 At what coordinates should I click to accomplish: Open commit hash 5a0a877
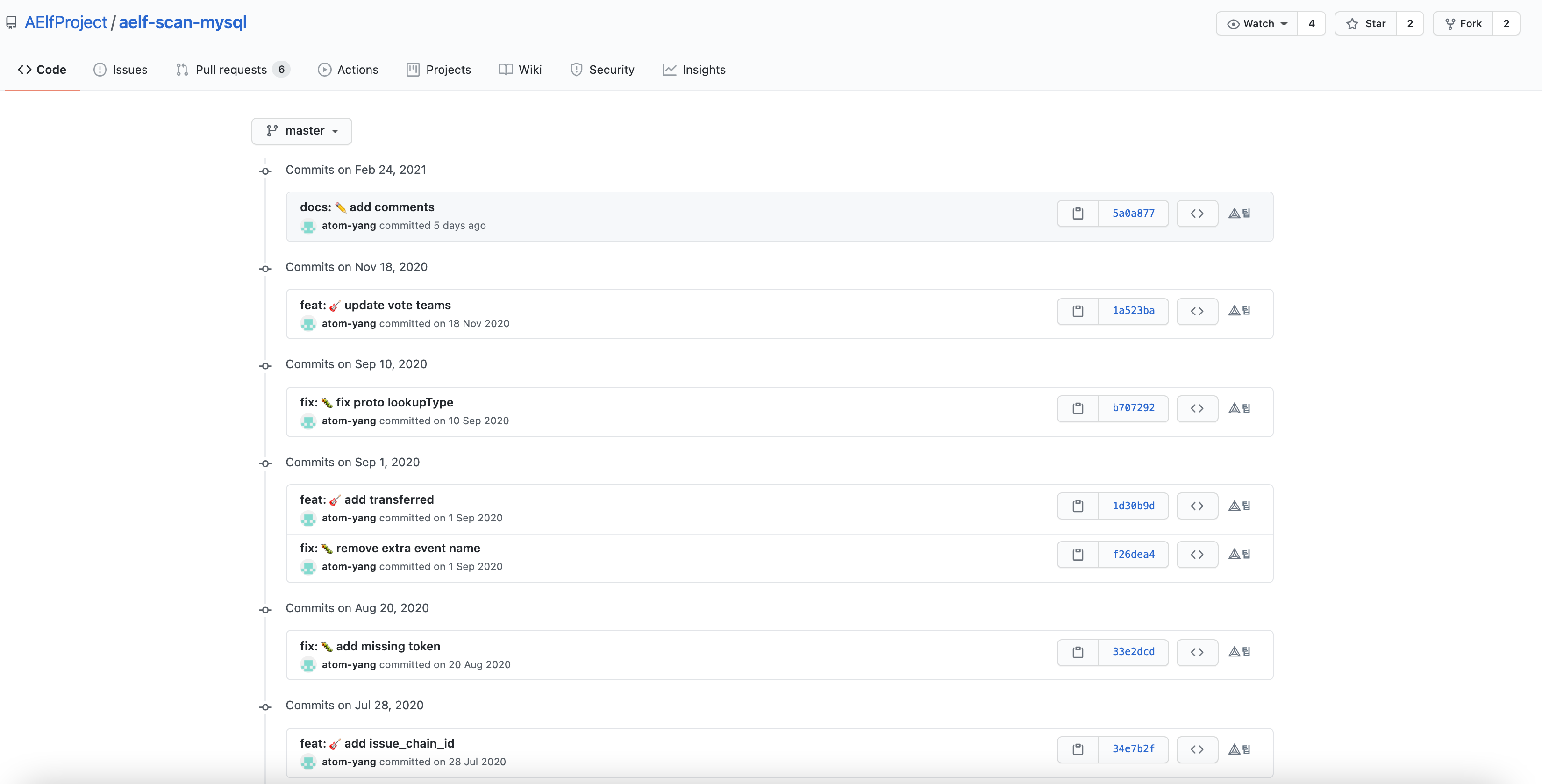[1133, 214]
